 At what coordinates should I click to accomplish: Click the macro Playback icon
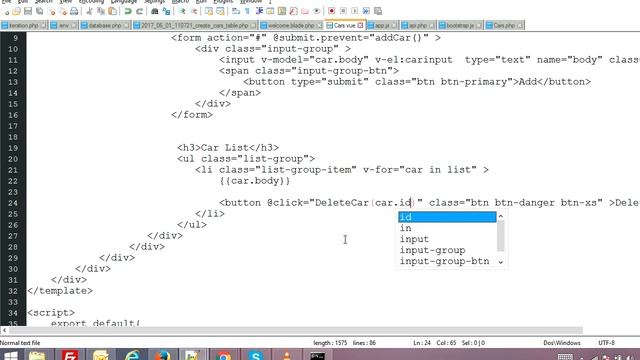click(x=354, y=11)
